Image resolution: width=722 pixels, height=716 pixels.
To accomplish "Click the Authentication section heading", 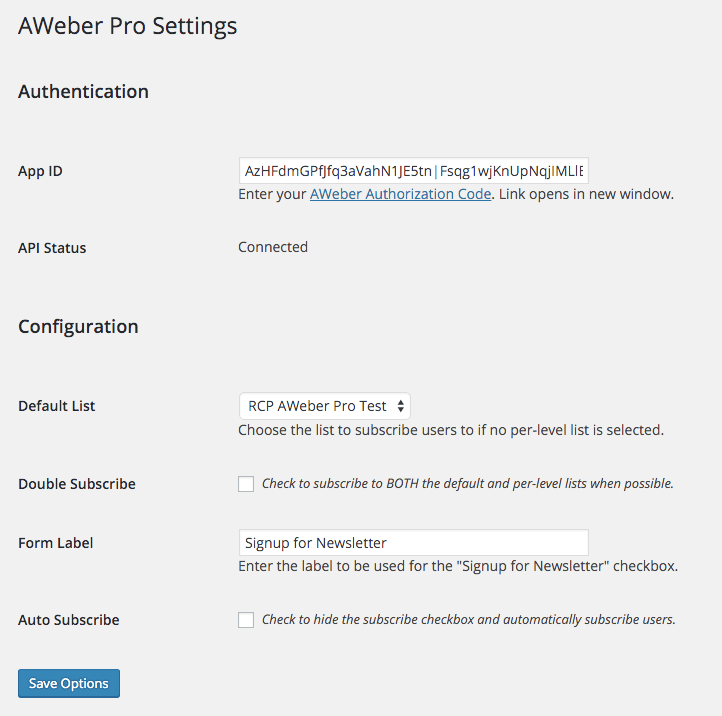I will point(83,92).
